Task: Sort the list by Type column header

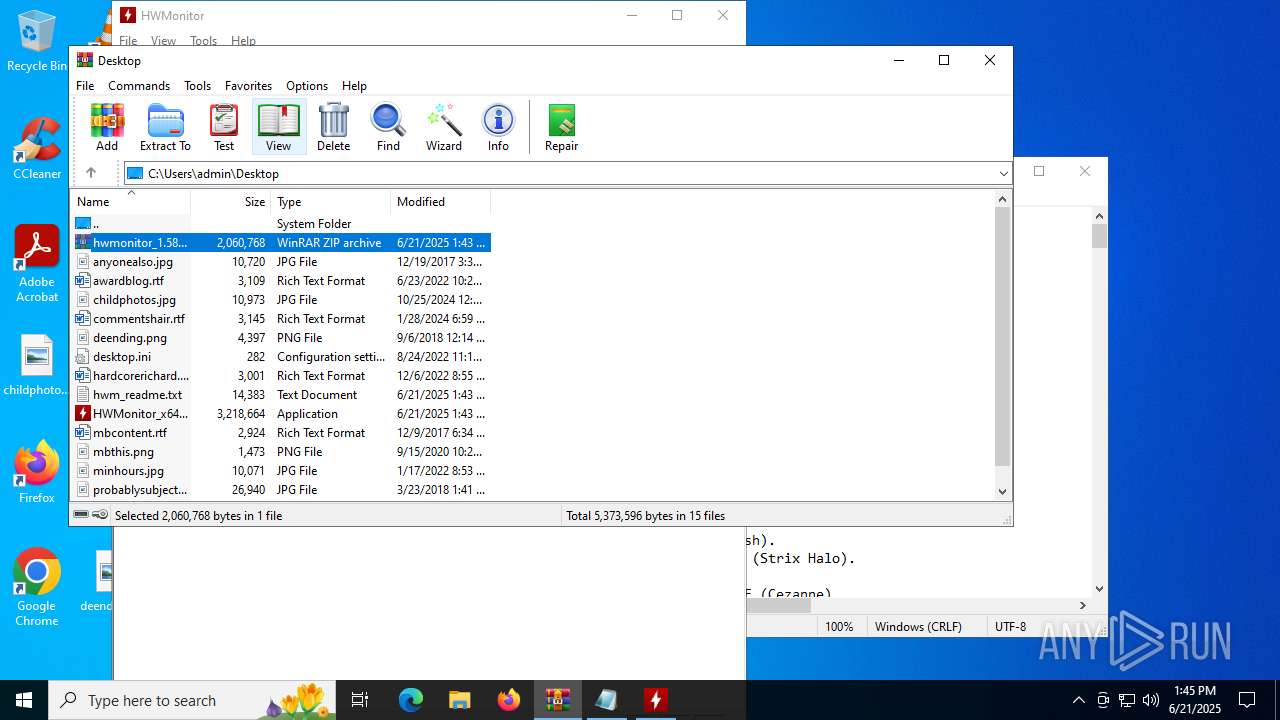Action: (331, 202)
